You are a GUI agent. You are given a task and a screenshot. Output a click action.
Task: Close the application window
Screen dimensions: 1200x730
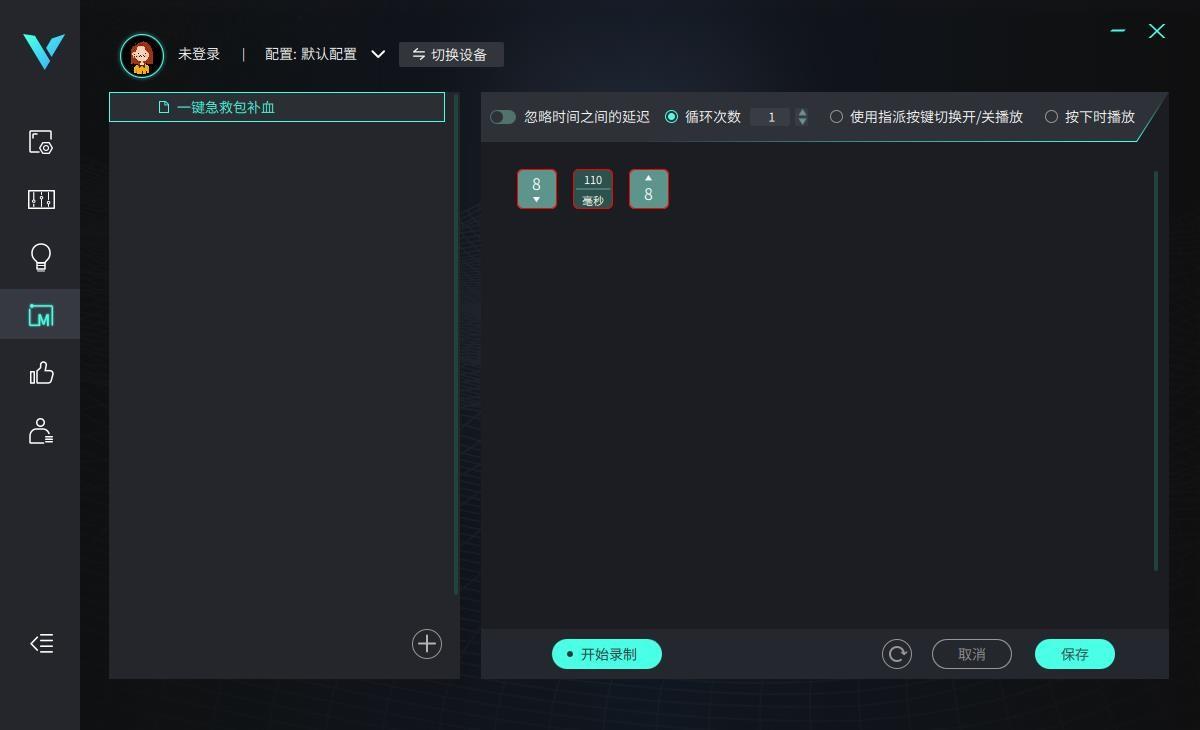tap(1157, 31)
